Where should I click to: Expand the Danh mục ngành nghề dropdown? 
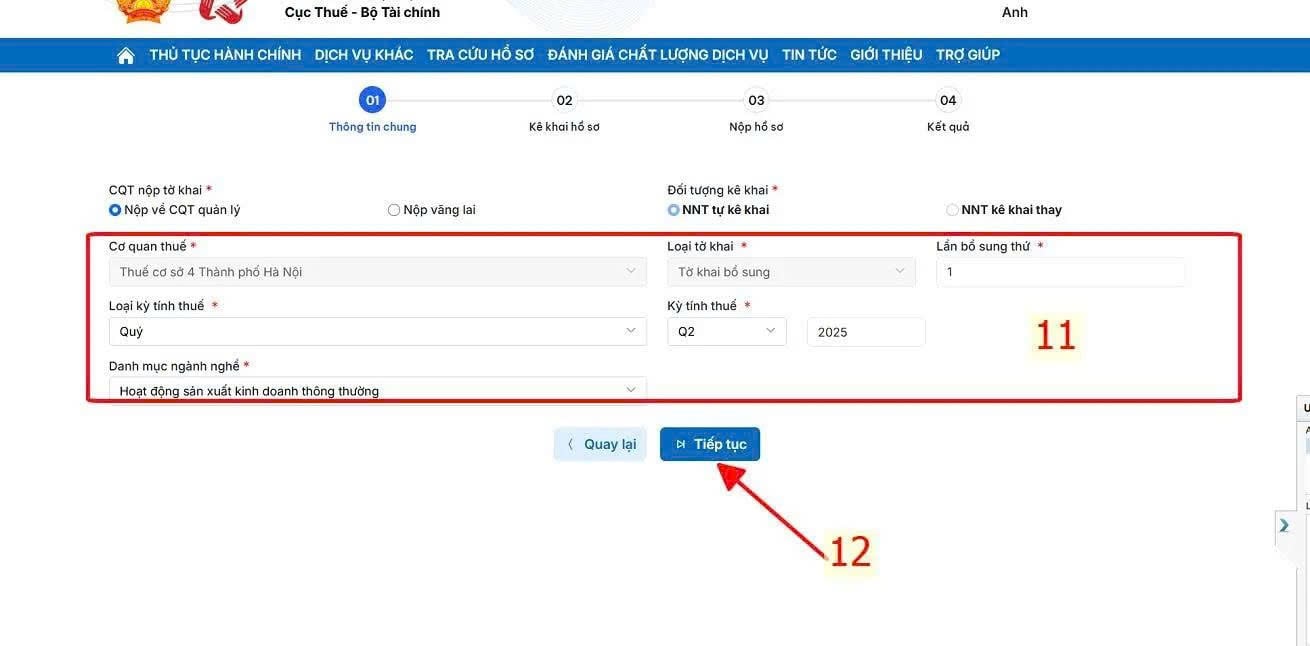(x=378, y=391)
